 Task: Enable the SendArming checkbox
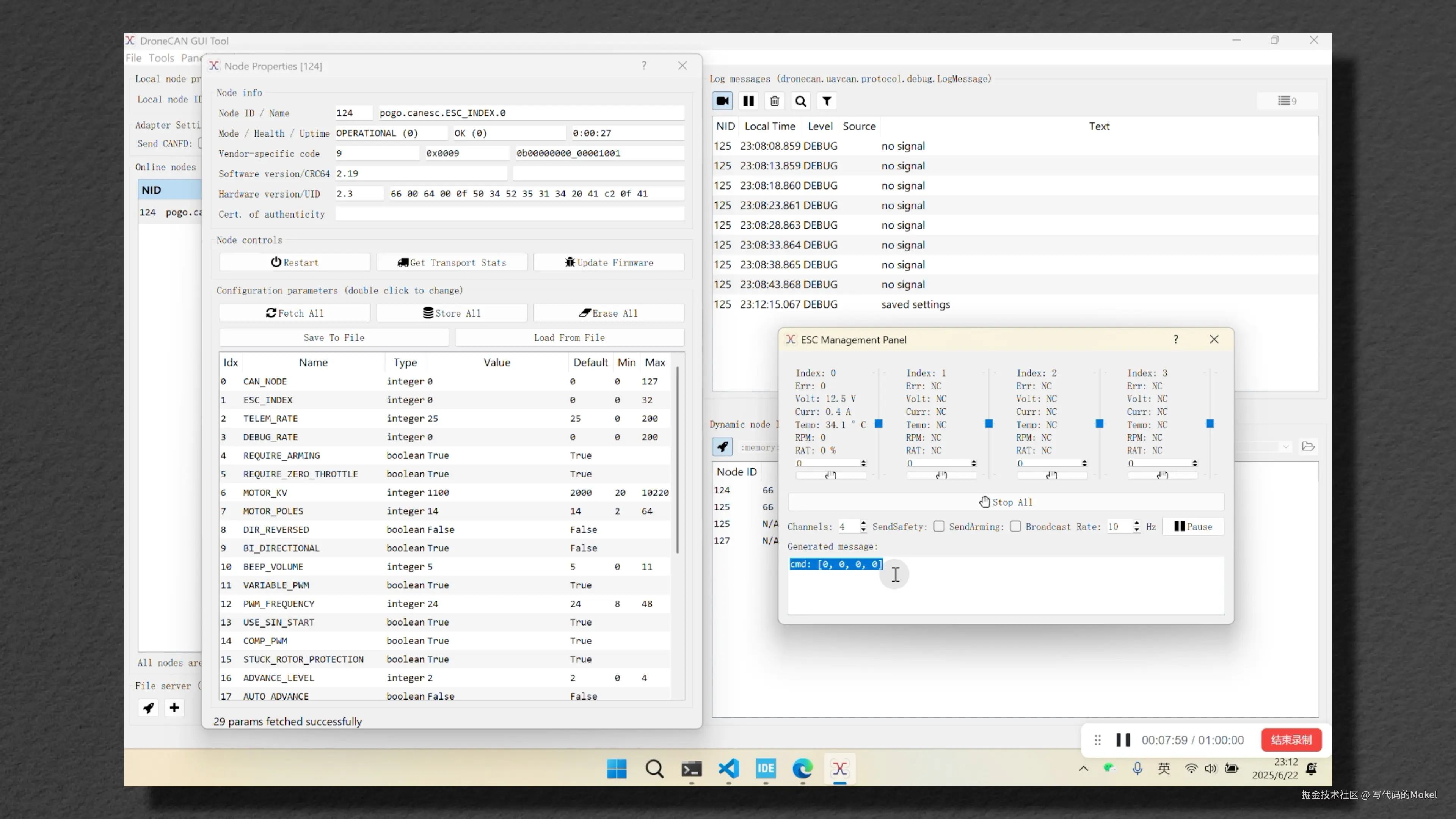point(1016,527)
